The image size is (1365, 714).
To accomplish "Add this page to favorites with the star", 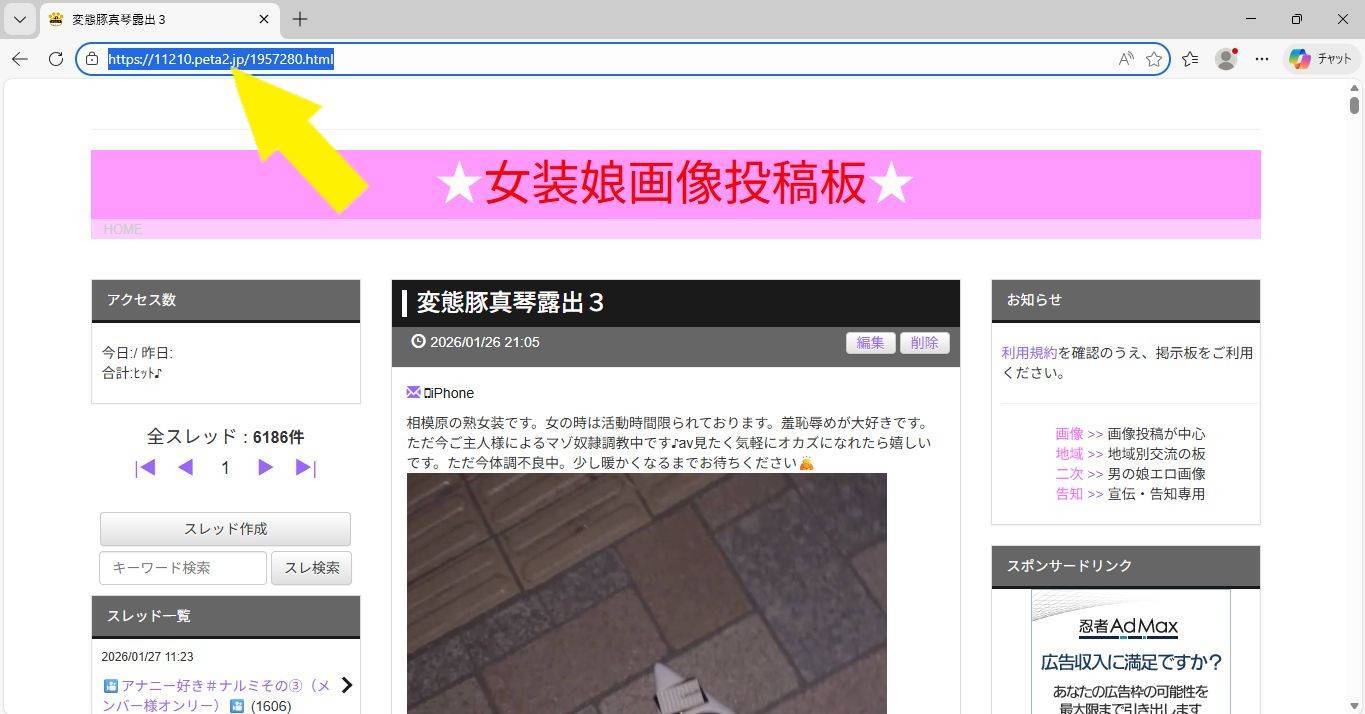I will click(1154, 59).
